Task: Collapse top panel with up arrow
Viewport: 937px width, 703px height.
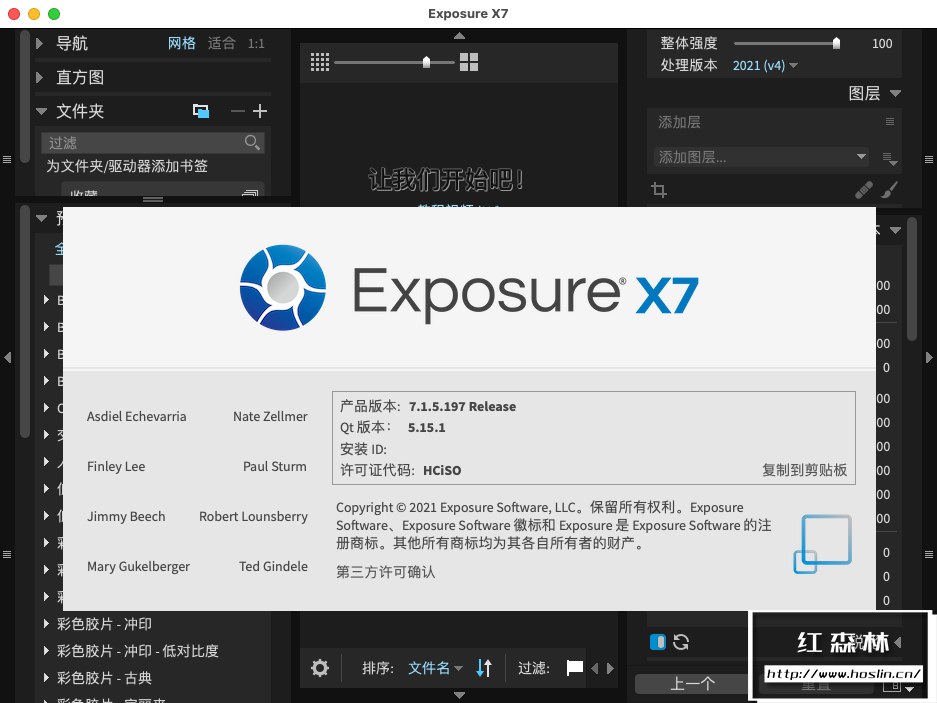Action: click(459, 36)
